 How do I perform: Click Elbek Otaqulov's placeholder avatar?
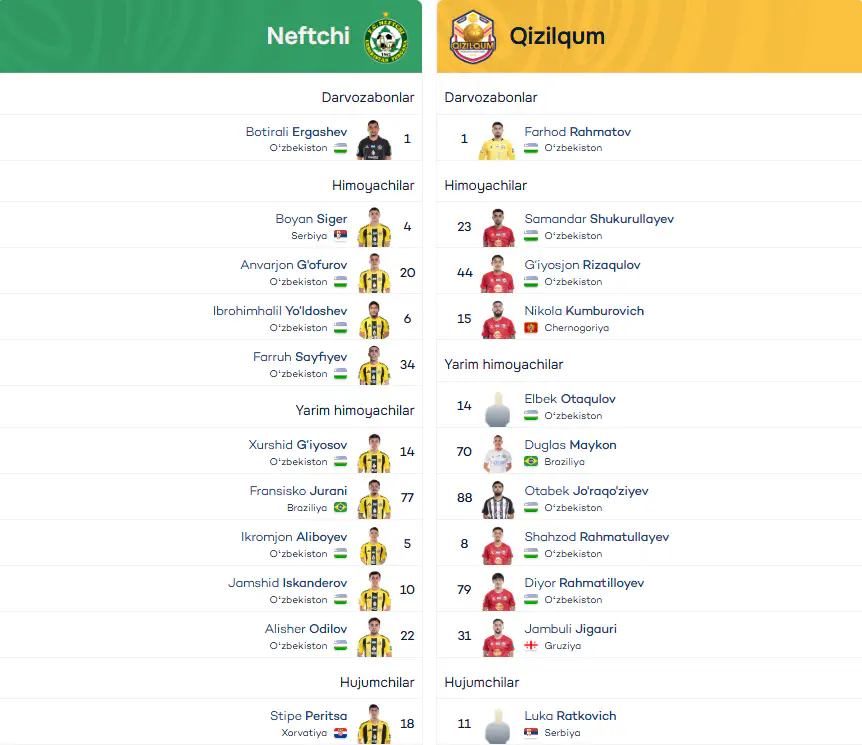498,409
